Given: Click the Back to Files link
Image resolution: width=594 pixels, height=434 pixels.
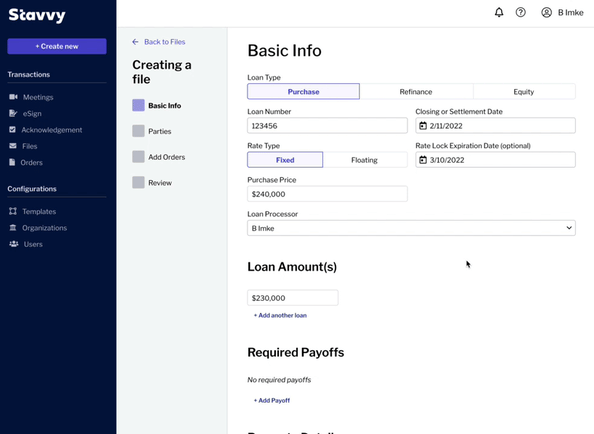Looking at the screenshot, I should (164, 42).
